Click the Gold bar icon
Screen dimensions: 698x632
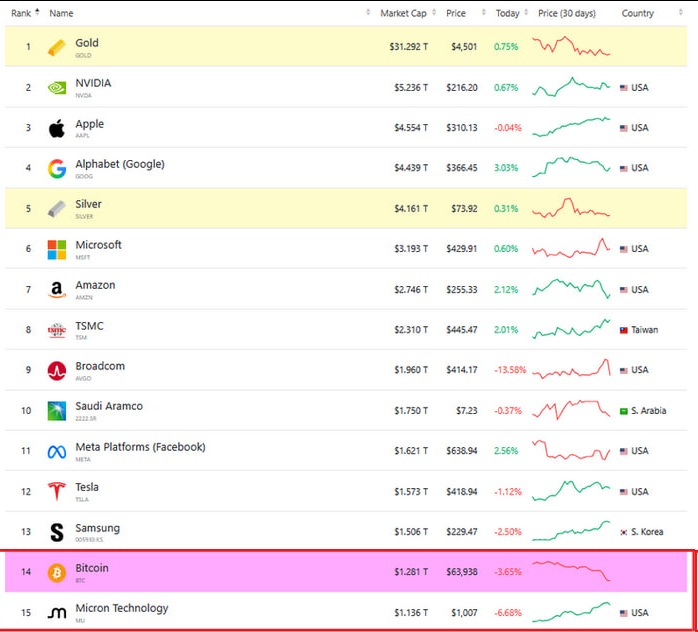tap(57, 47)
